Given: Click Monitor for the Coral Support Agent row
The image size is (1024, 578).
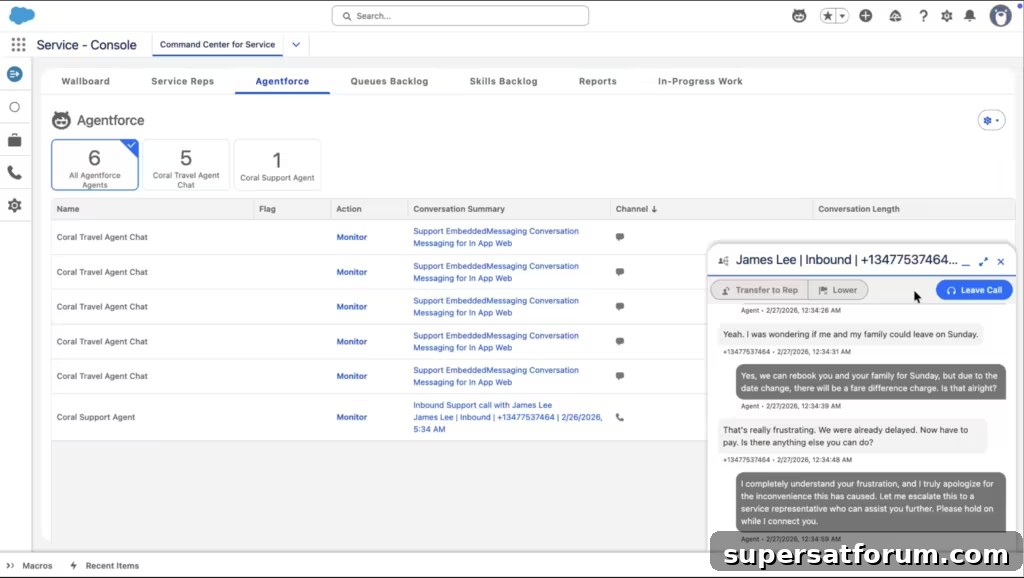Looking at the screenshot, I should pyautogui.click(x=351, y=417).
